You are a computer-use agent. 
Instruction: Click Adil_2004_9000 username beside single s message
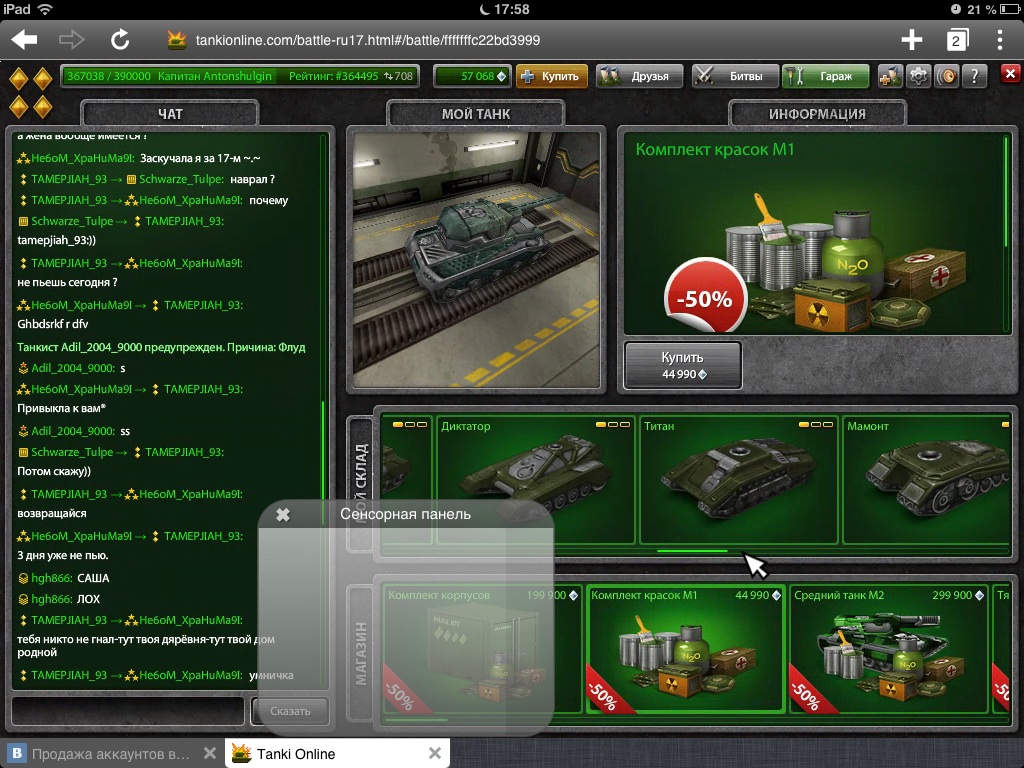point(73,368)
